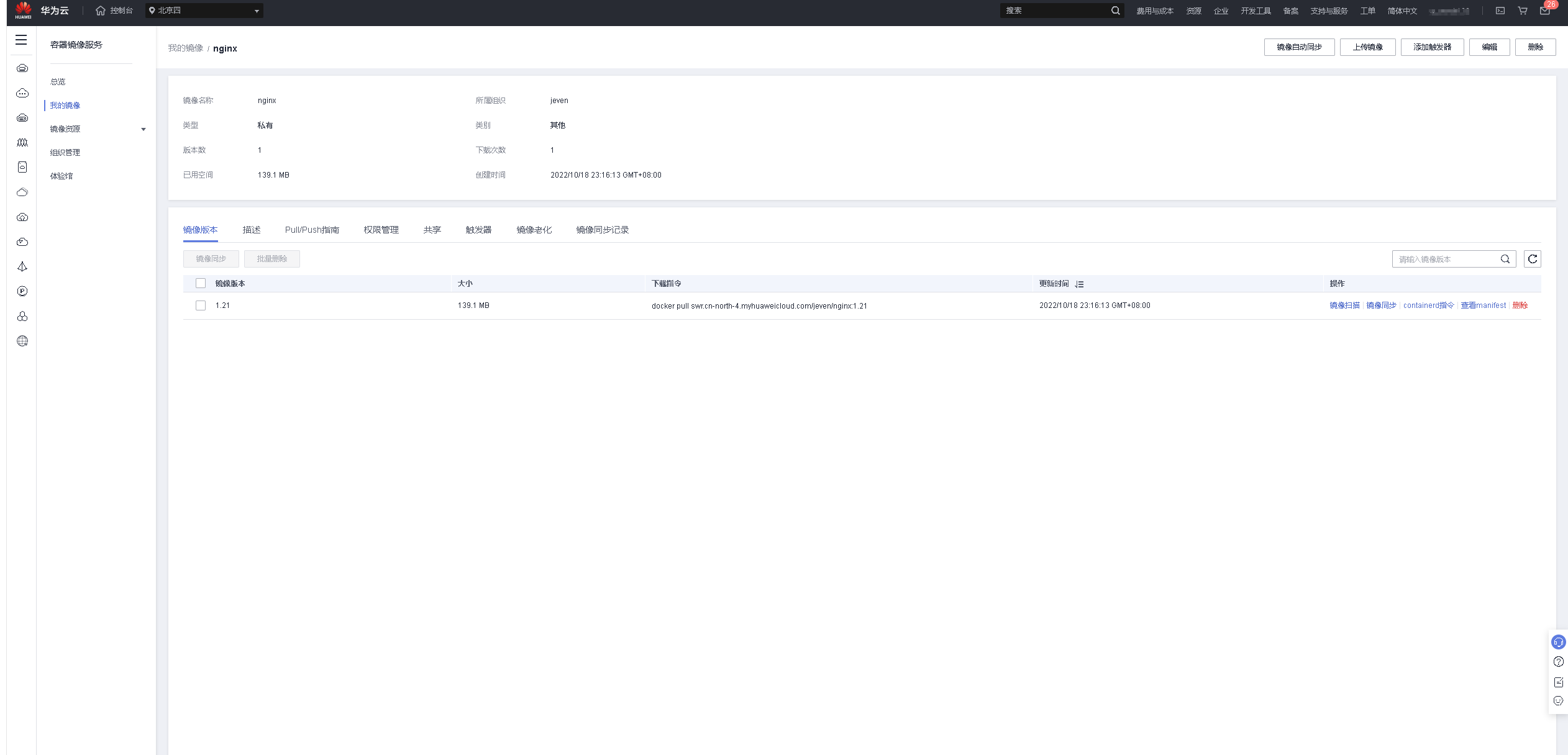Click the 上传镜像 button
This screenshot has width=1568, height=755.
(1367, 47)
